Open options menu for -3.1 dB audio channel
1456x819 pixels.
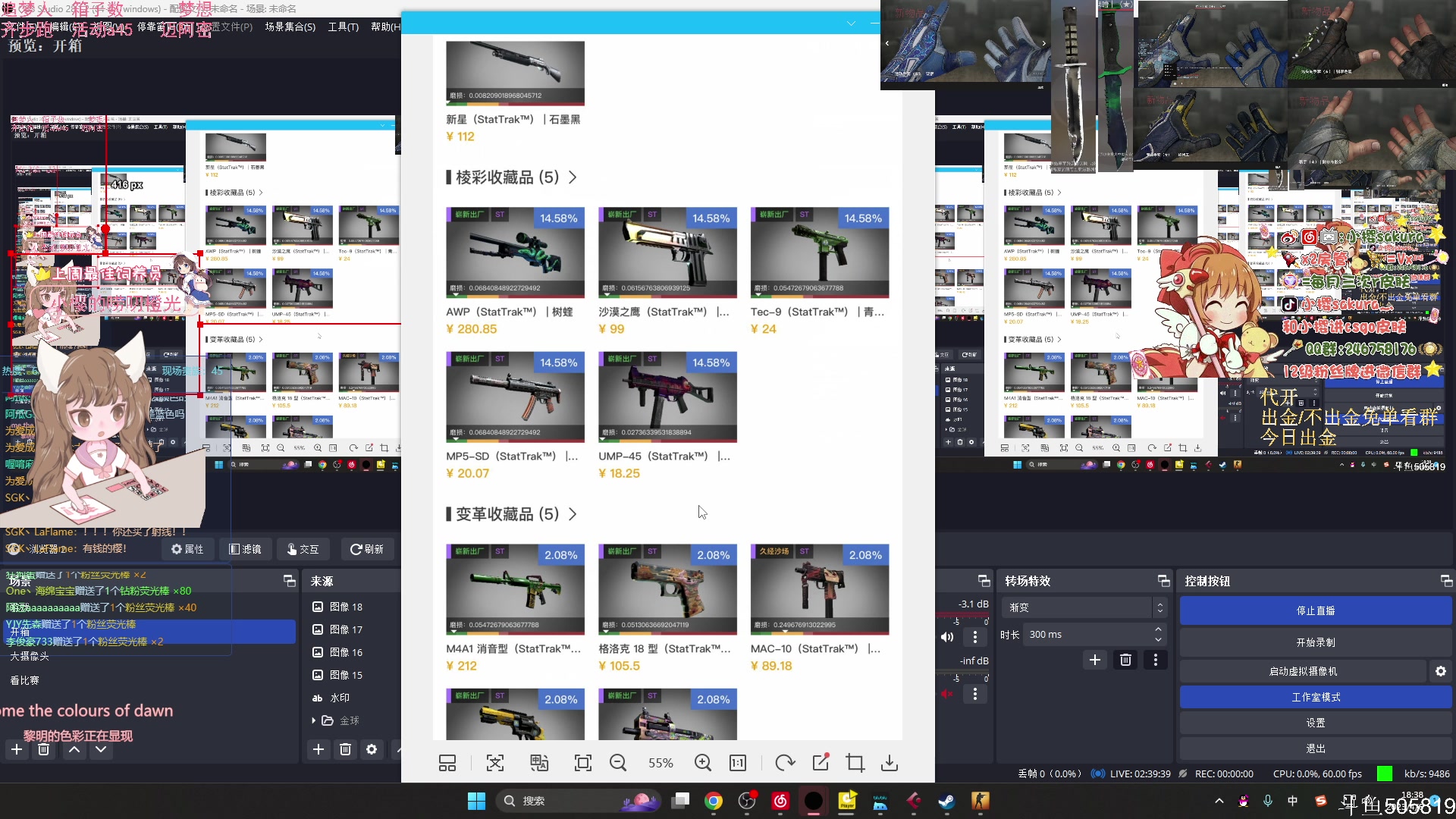[x=975, y=637]
